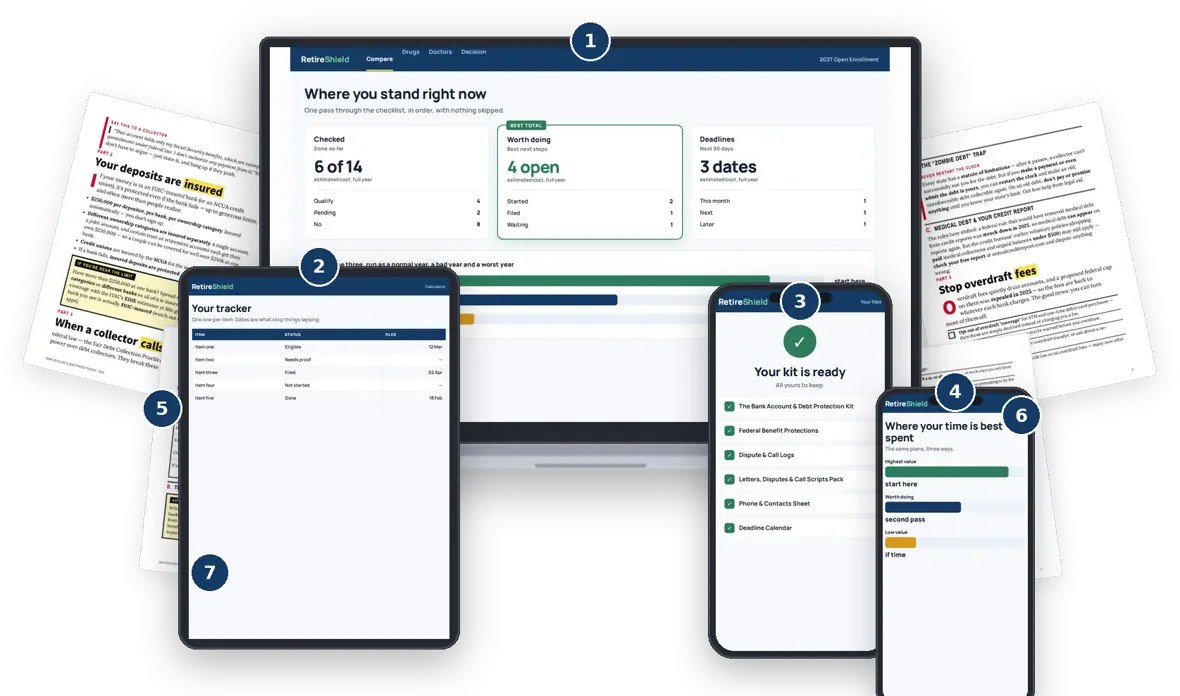Click the "Started" row in Worth doing card

click(590, 202)
